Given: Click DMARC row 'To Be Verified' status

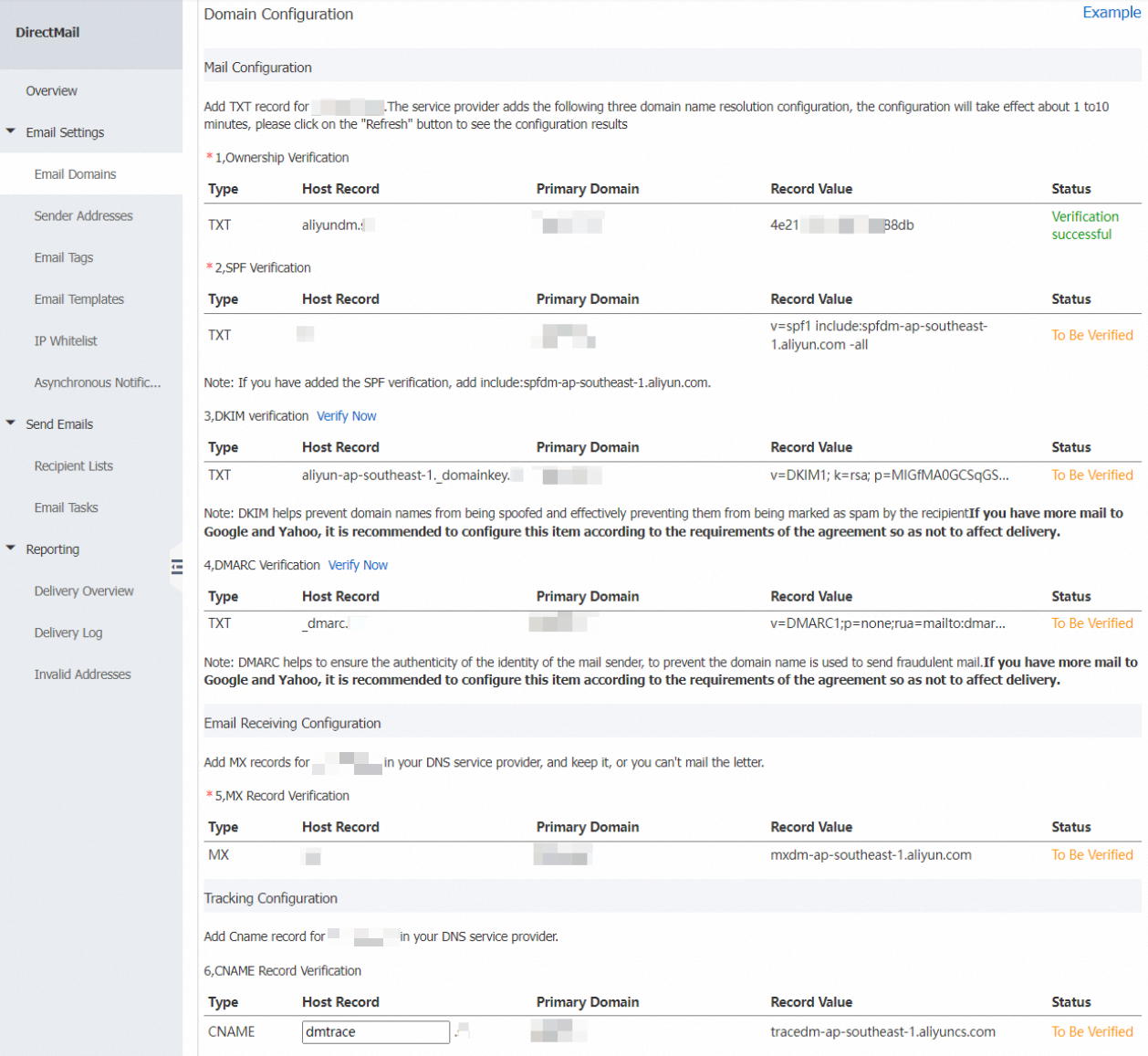Looking at the screenshot, I should 1092,623.
